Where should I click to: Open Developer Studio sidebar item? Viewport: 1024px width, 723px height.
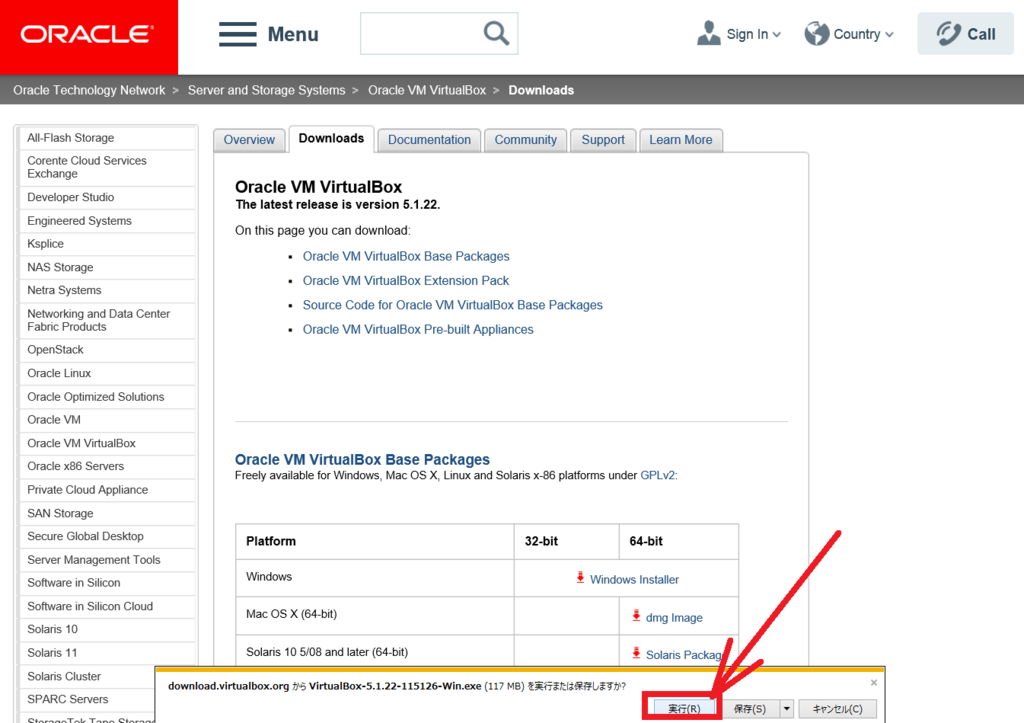71,197
